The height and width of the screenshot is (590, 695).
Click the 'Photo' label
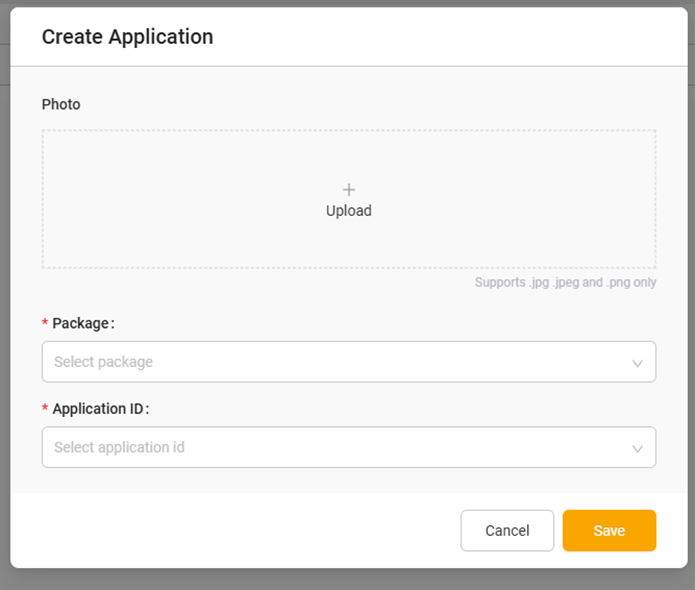point(61,104)
